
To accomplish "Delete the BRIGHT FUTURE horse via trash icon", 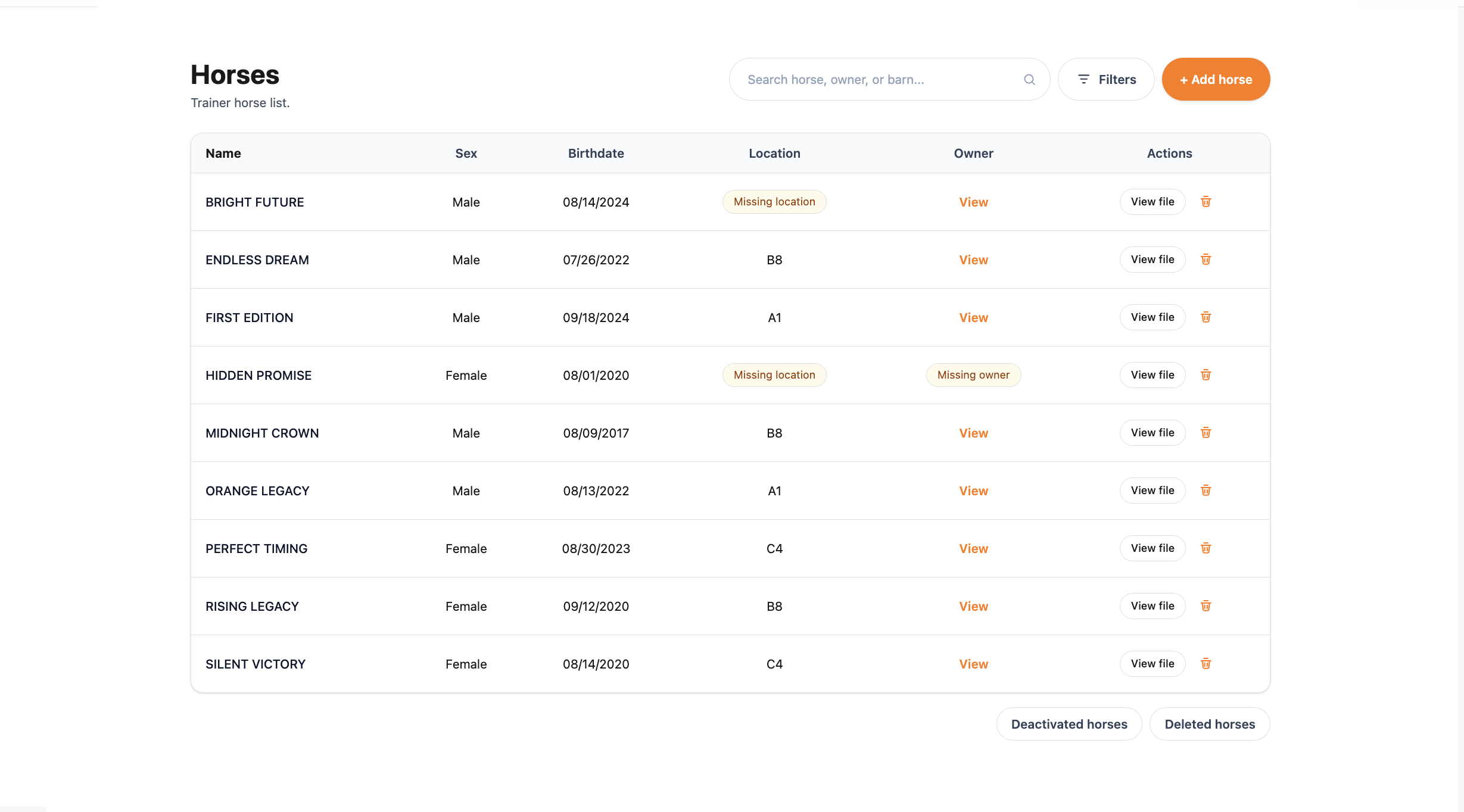I will [x=1206, y=202].
